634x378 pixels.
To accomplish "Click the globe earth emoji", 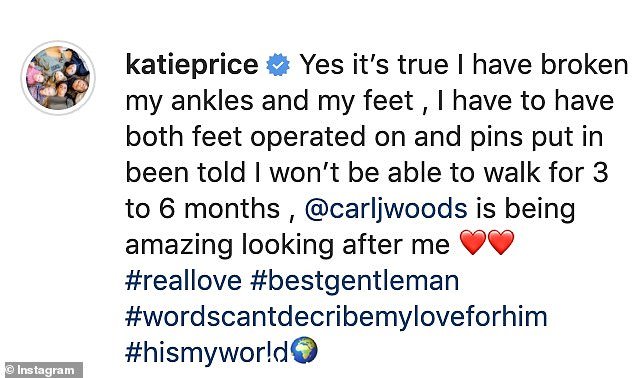I will coord(304,351).
